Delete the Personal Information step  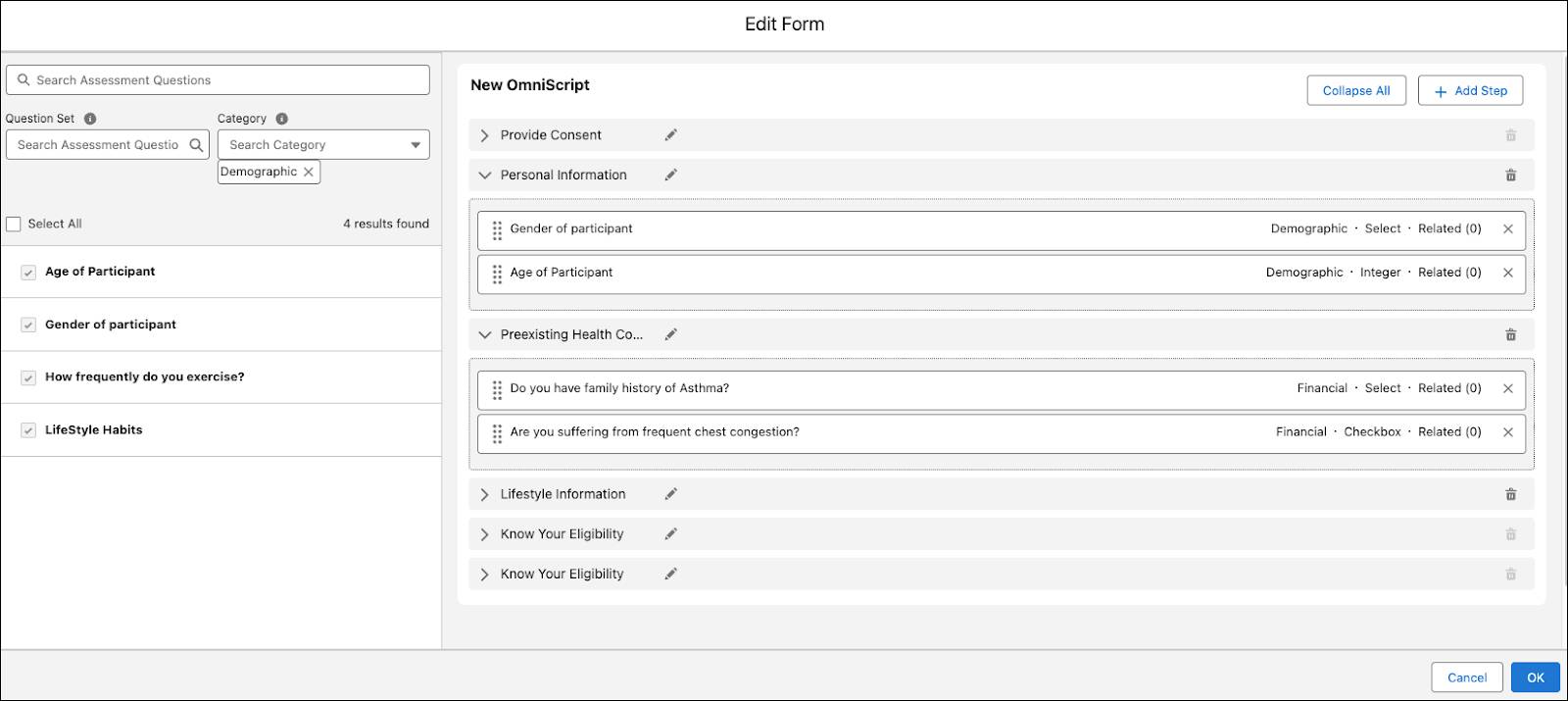point(1510,175)
